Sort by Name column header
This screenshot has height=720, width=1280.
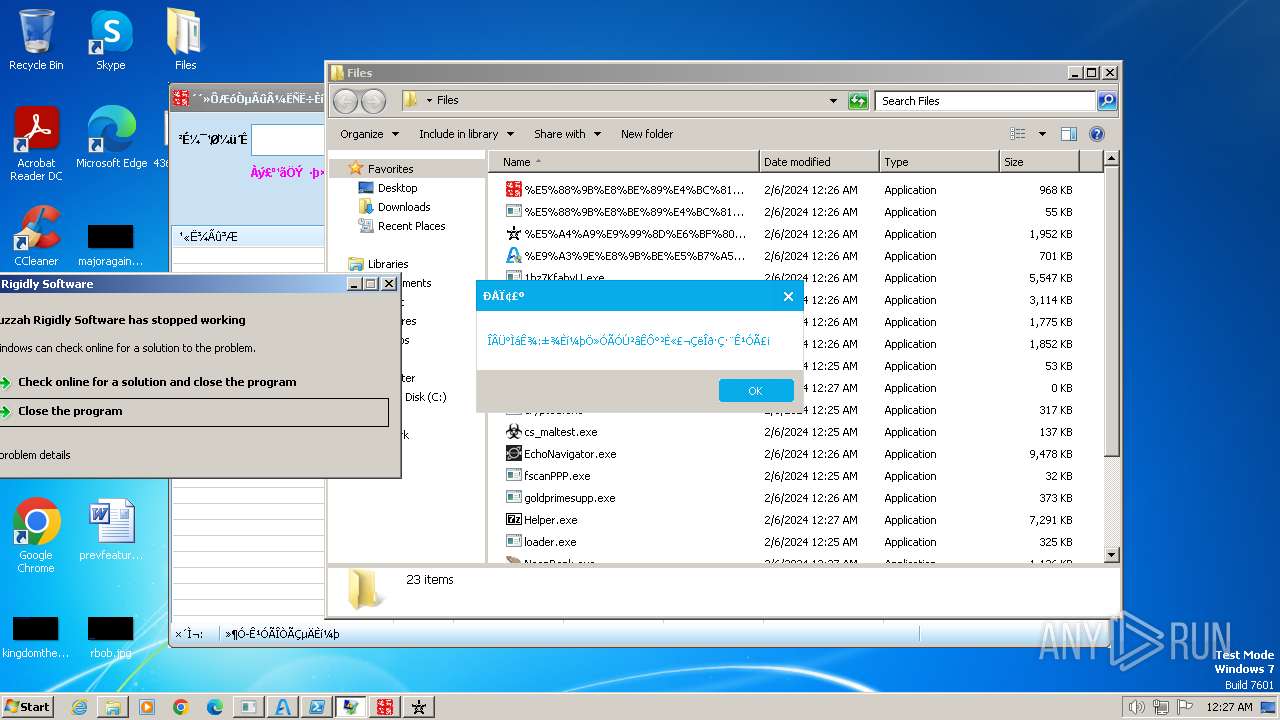click(x=623, y=162)
